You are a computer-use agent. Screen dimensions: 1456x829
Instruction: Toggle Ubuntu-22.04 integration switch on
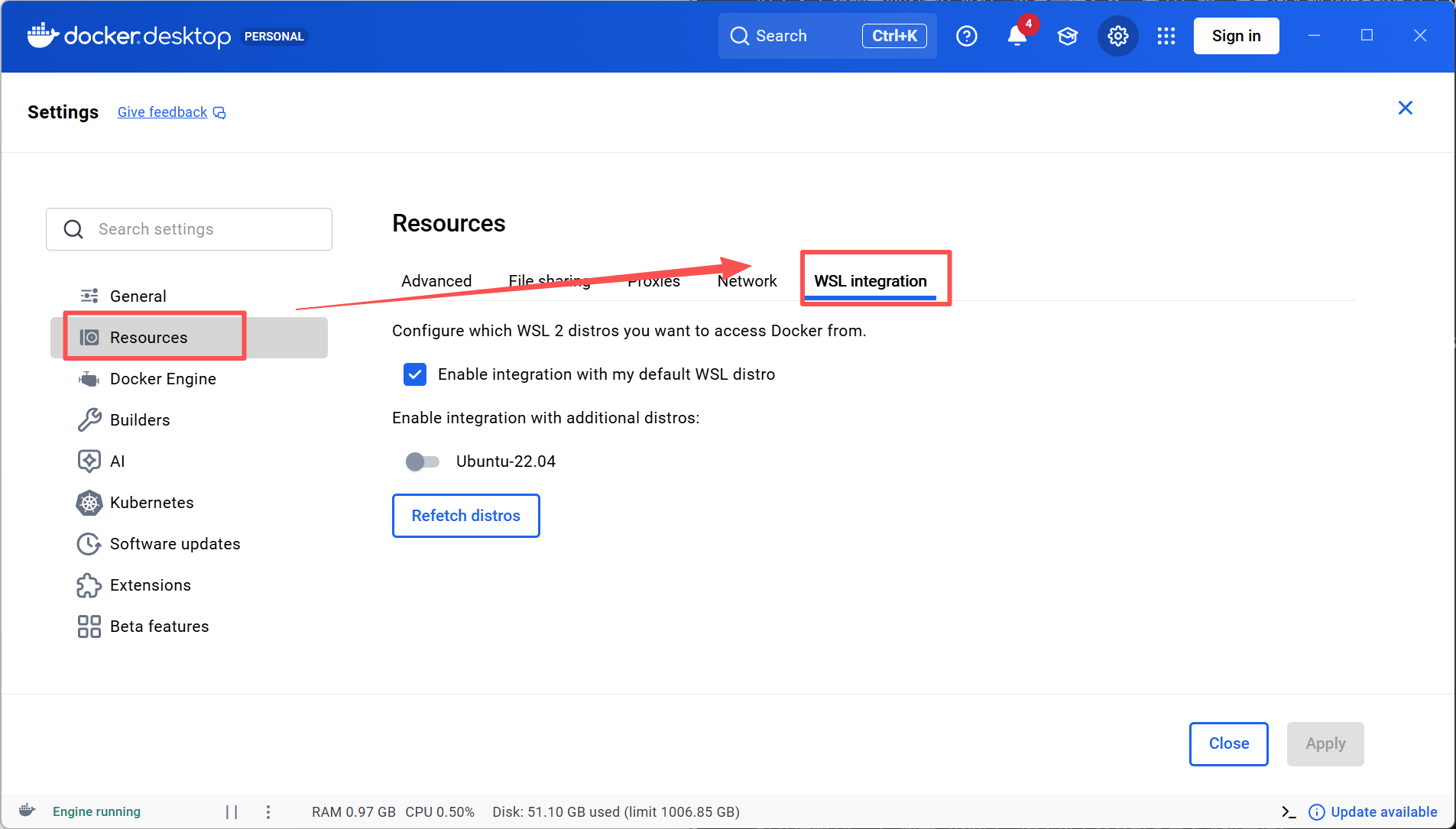click(x=423, y=461)
